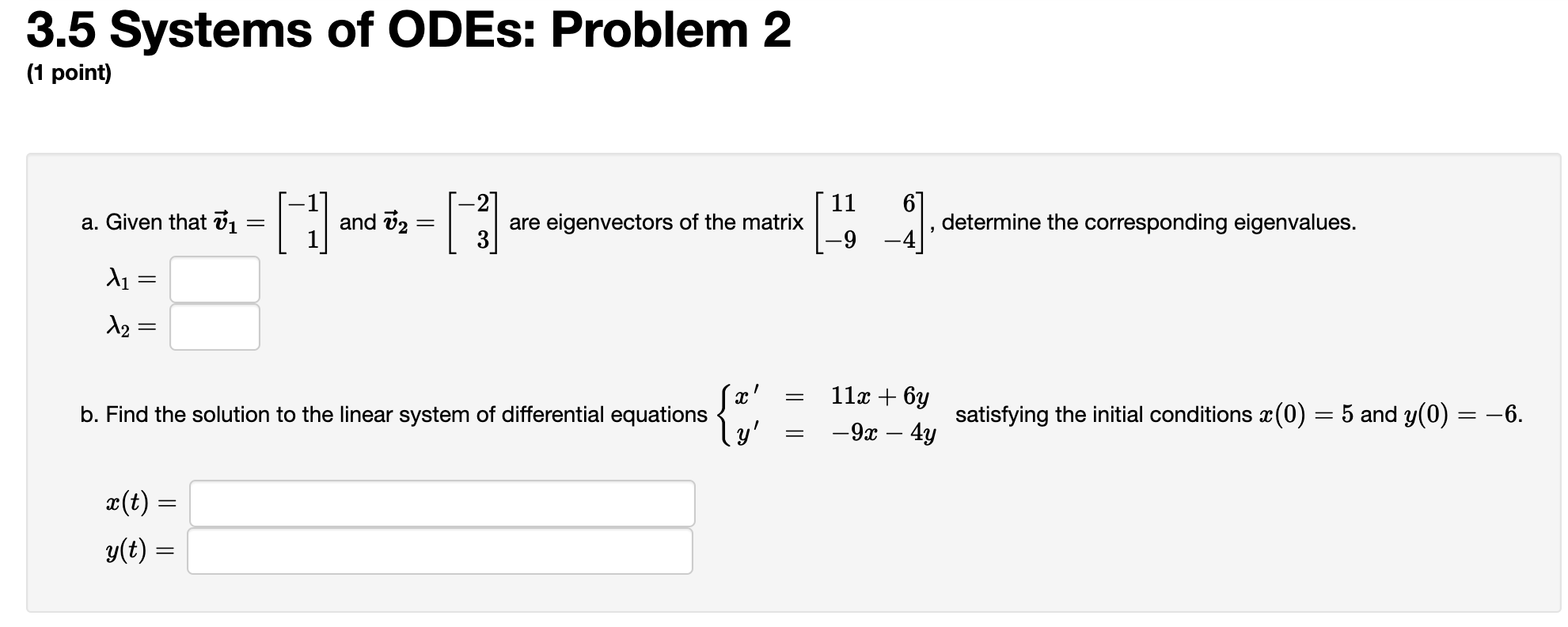The width and height of the screenshot is (1568, 627).
Task: Click the second eigenvalue entry box
Action: (214, 326)
